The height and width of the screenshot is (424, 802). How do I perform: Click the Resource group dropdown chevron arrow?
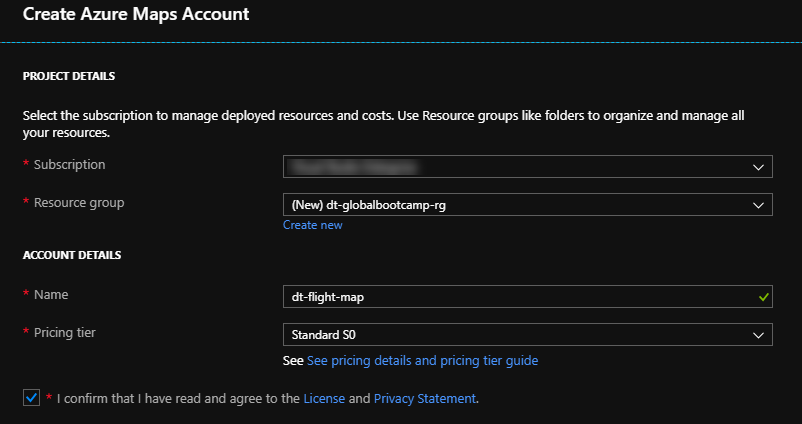759,205
